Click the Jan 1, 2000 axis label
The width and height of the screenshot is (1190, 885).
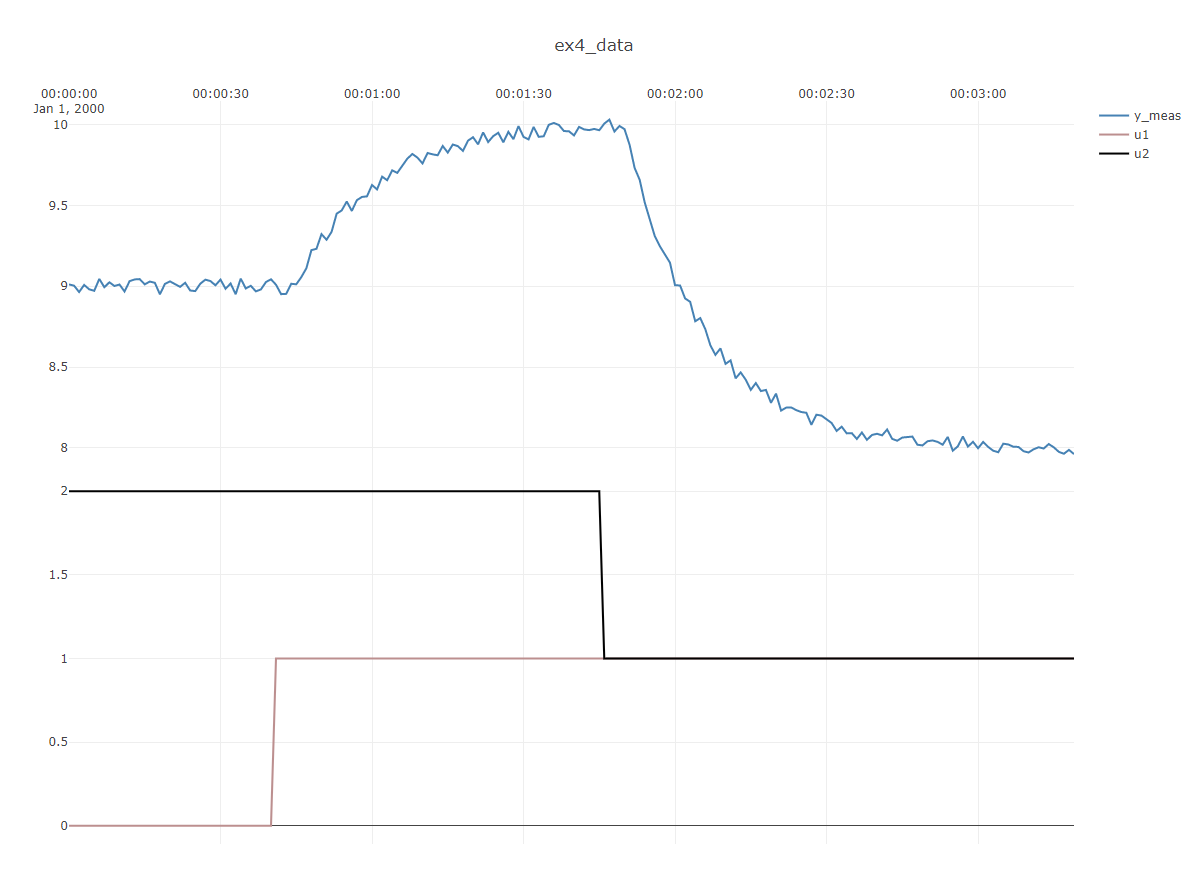pos(70,108)
